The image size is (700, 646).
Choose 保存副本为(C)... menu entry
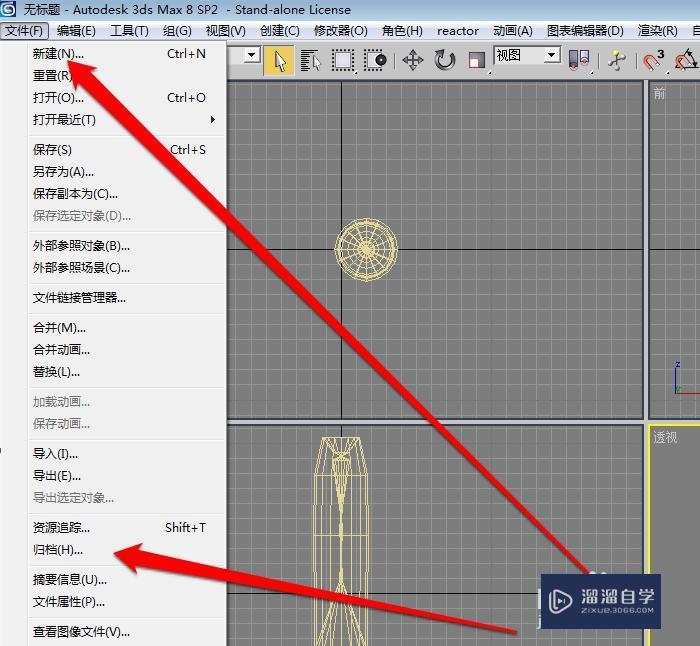127,194
